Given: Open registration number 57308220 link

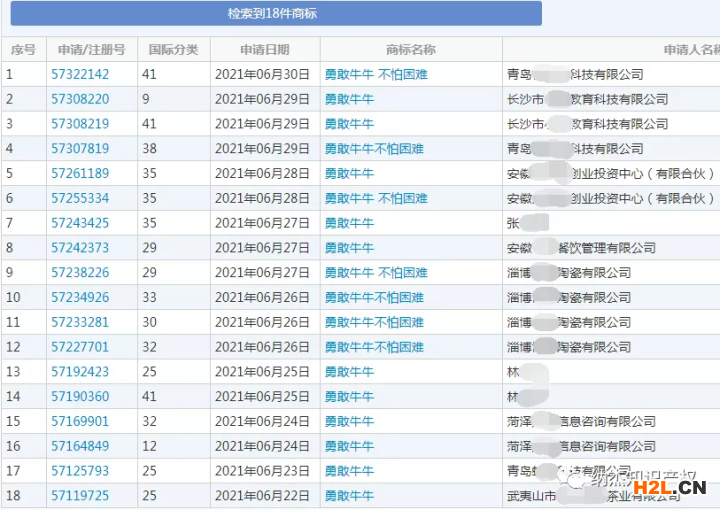Looking at the screenshot, I should tap(80, 99).
